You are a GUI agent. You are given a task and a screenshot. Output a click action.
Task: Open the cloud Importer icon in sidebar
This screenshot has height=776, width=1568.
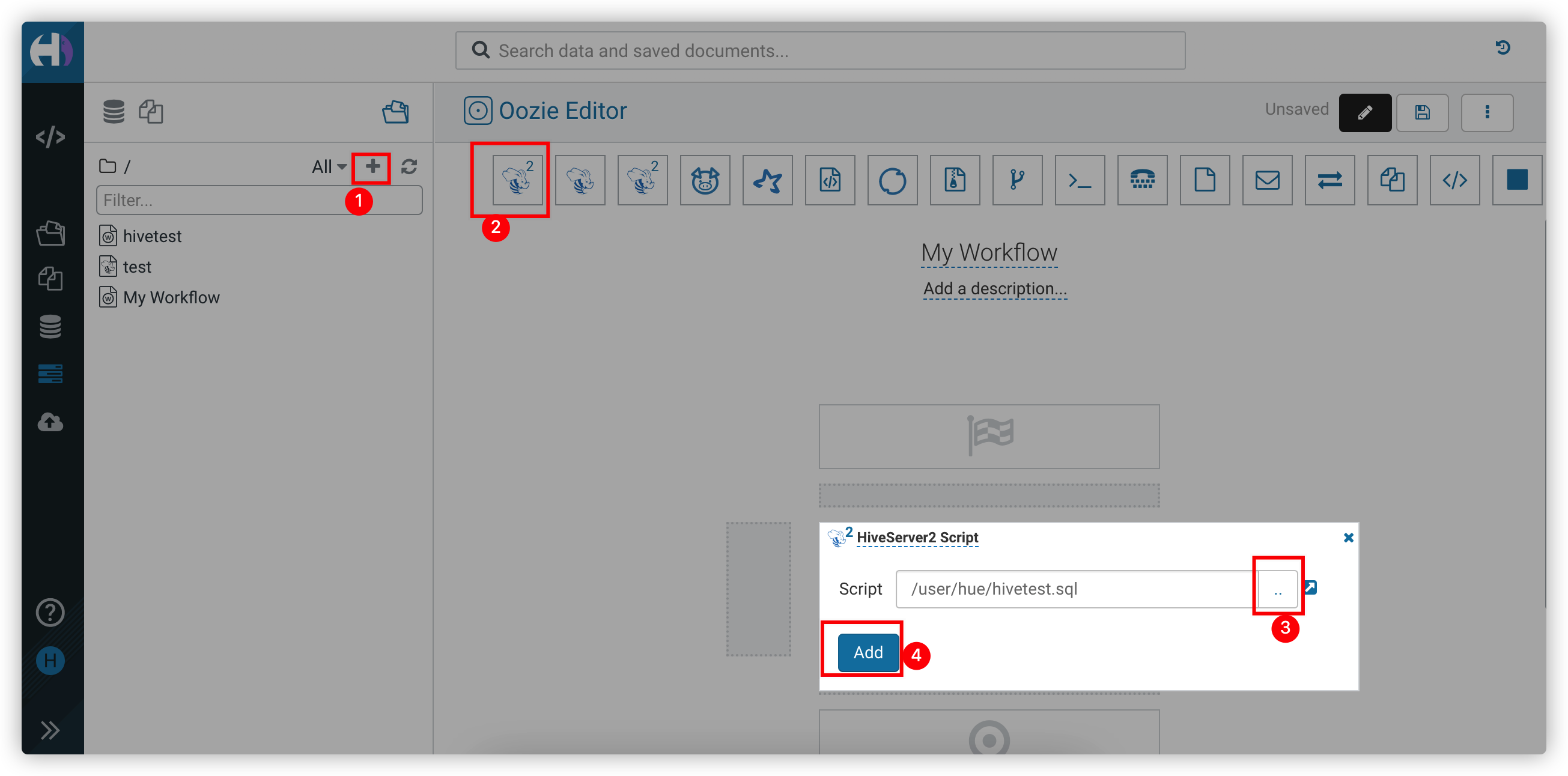pos(50,422)
